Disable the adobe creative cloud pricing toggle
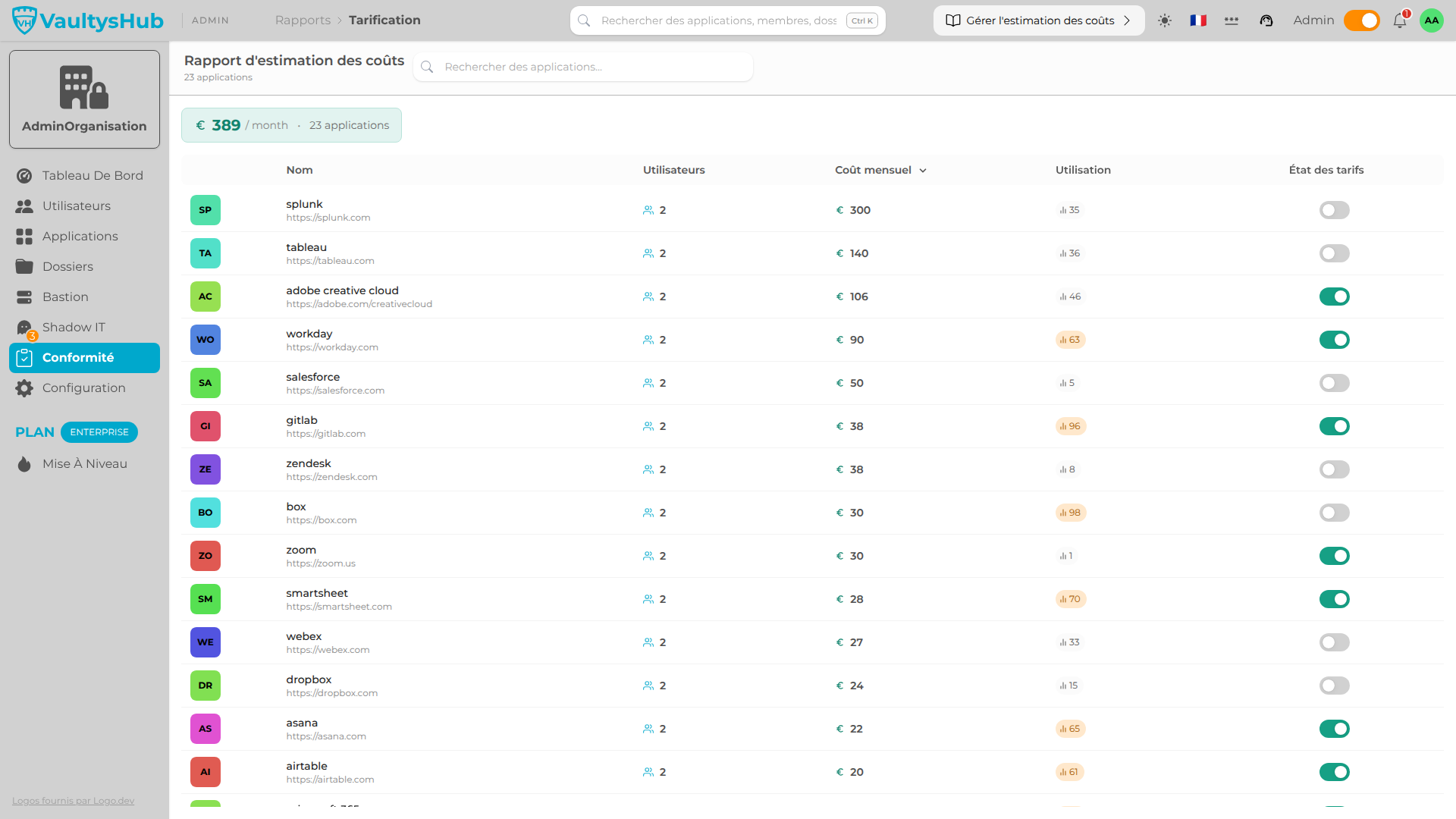The height and width of the screenshot is (819, 1456). [x=1334, y=297]
